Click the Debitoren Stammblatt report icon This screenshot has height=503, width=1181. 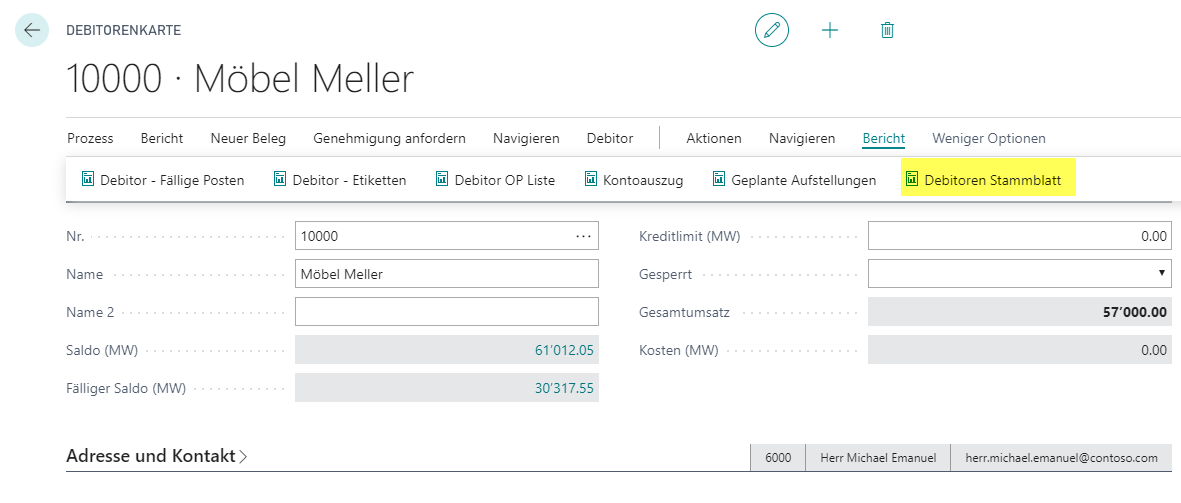coord(912,179)
